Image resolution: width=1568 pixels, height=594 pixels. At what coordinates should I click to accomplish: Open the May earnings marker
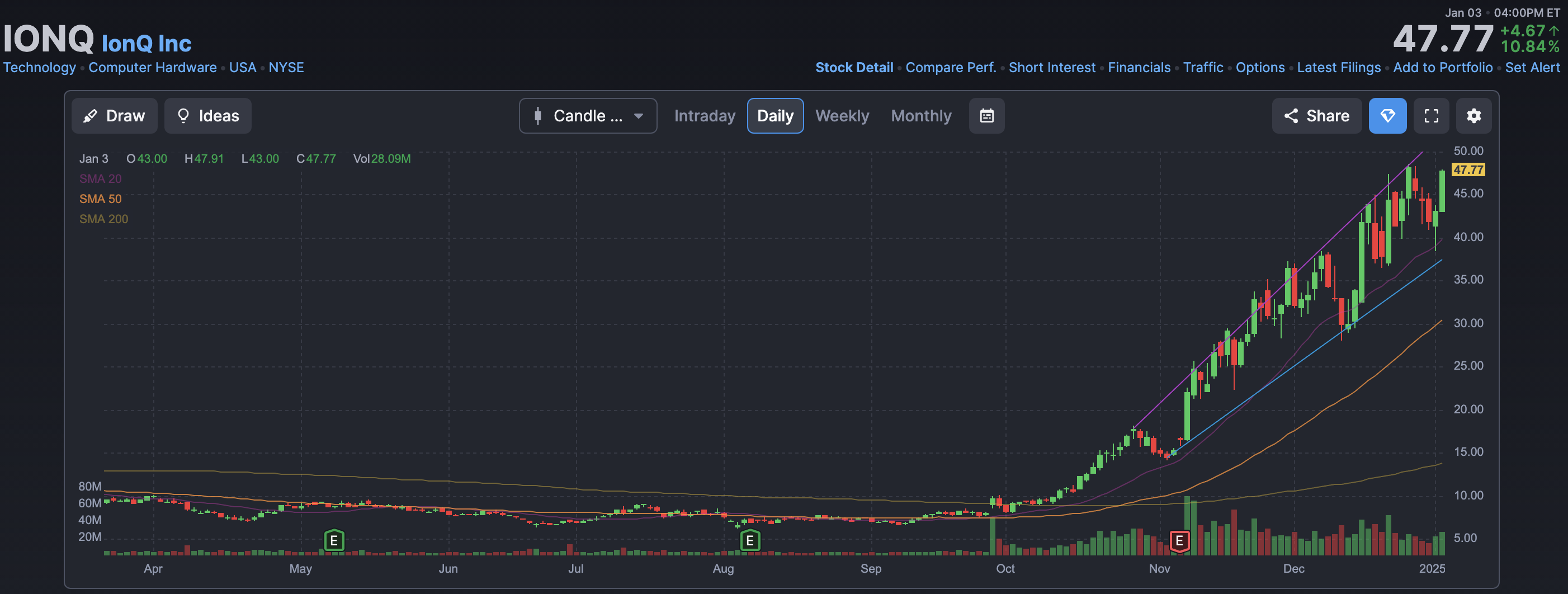[x=334, y=540]
